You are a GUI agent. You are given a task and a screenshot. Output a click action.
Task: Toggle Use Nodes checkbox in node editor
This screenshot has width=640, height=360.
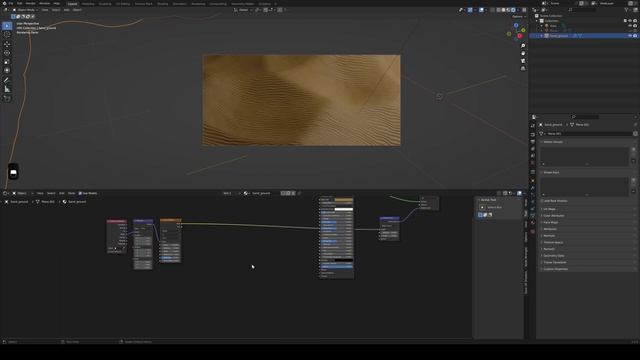pyautogui.click(x=80, y=193)
